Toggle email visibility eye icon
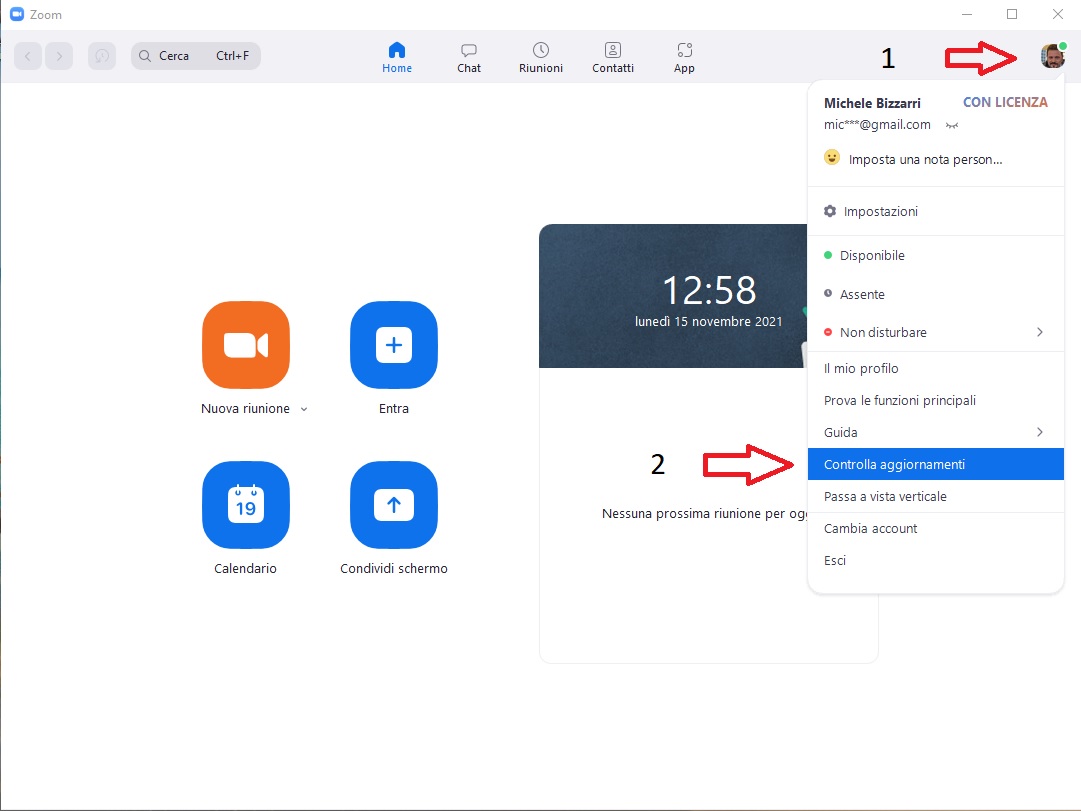 952,126
